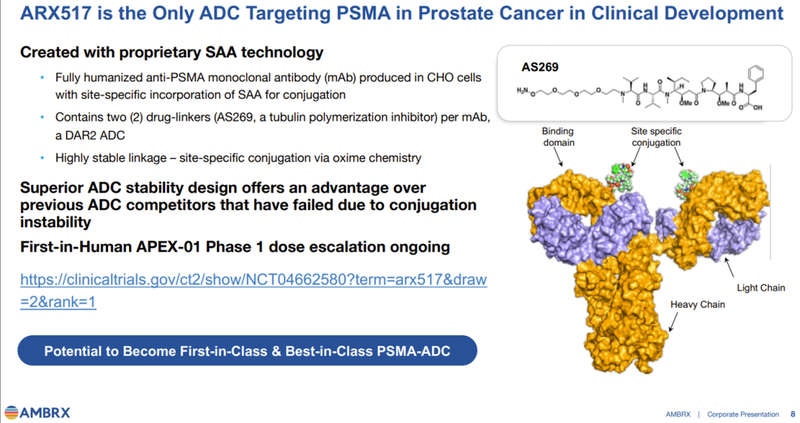Click the Corporate Presentation footer text
Image resolution: width=800 pixels, height=423 pixels.
(x=743, y=414)
